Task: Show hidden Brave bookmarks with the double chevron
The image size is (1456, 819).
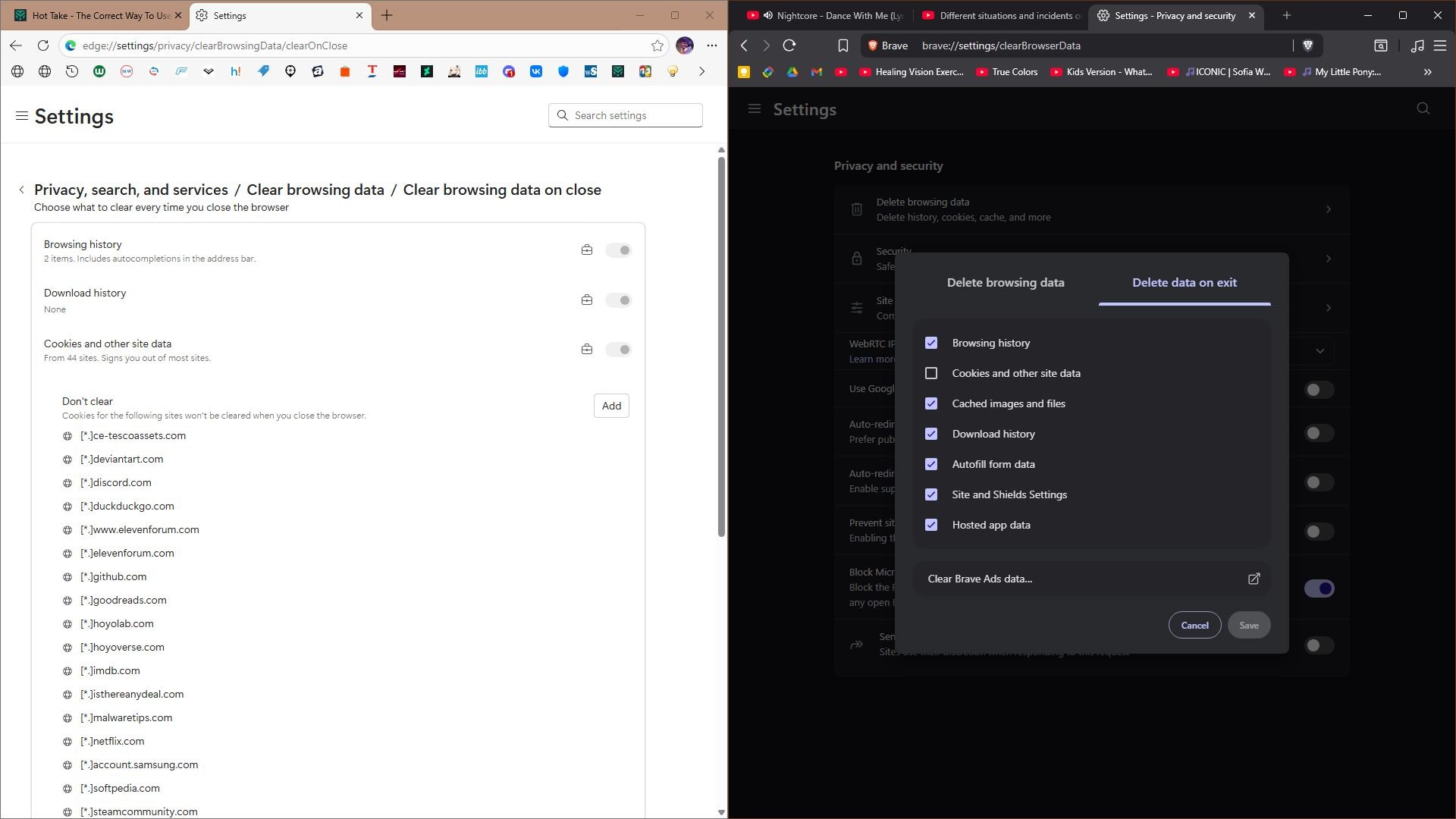Action: click(1428, 72)
